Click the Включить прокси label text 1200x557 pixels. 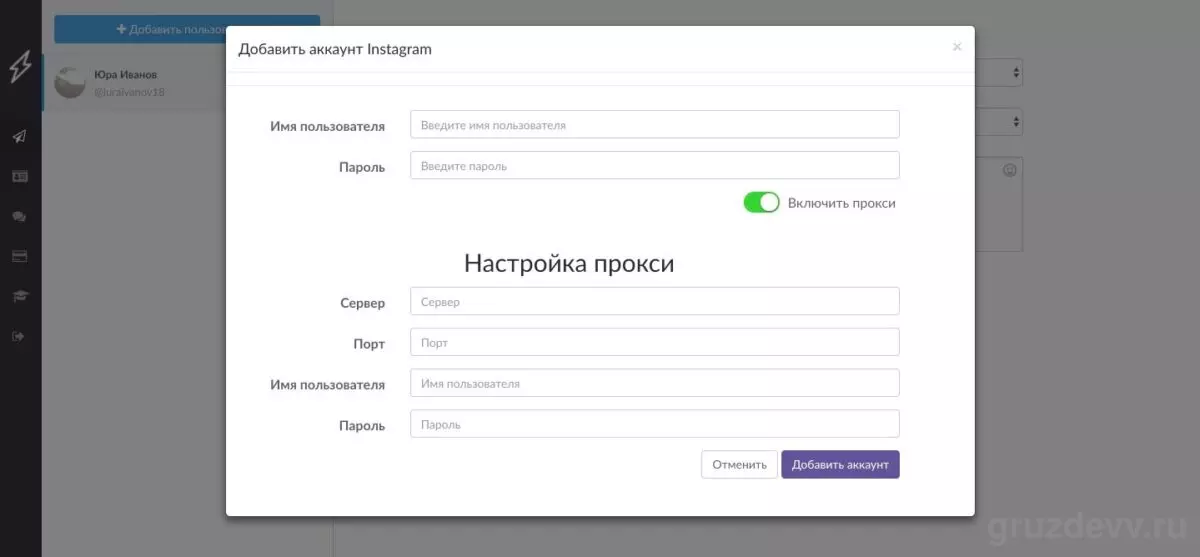pos(842,203)
